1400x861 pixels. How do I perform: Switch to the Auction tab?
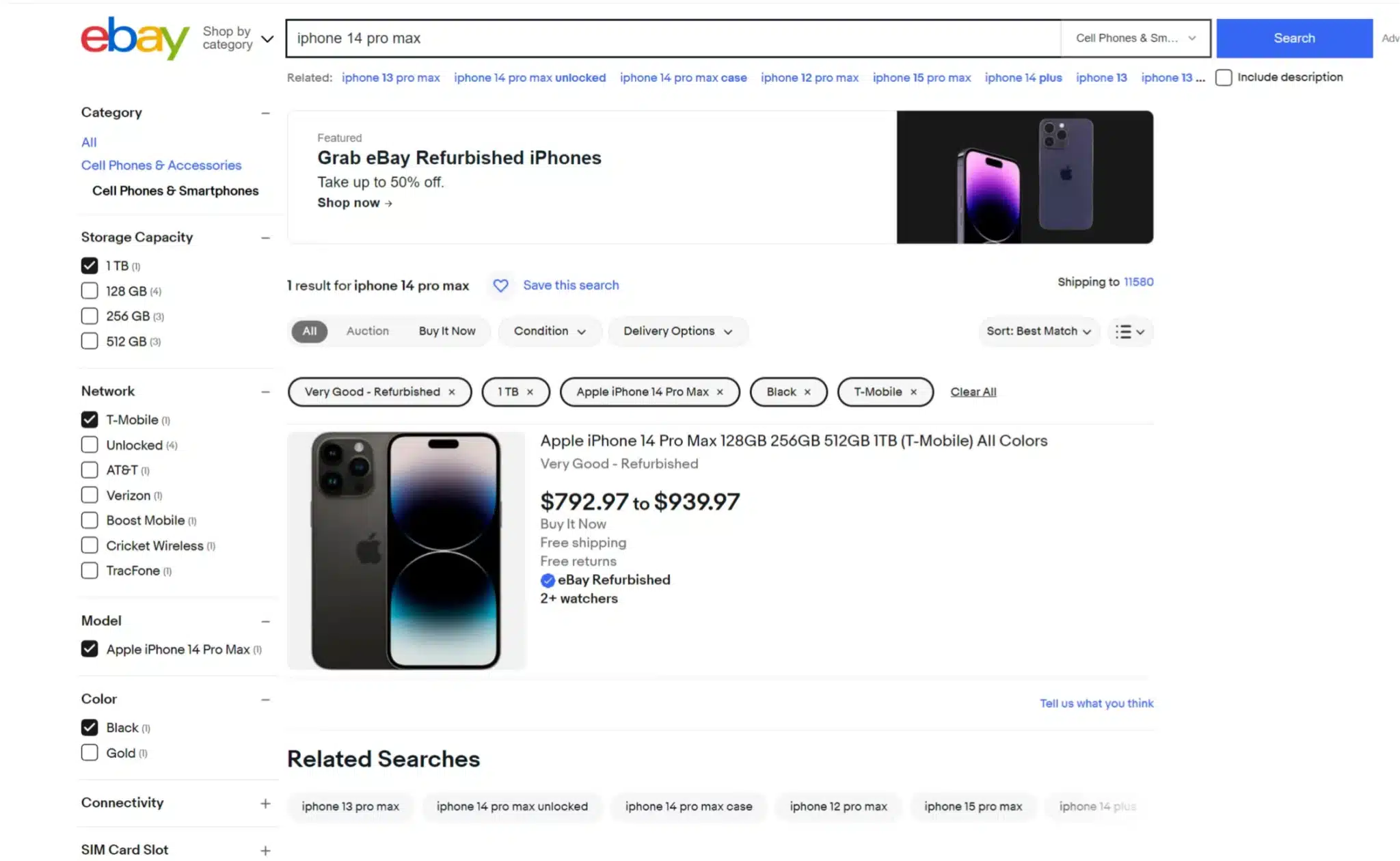pos(367,331)
